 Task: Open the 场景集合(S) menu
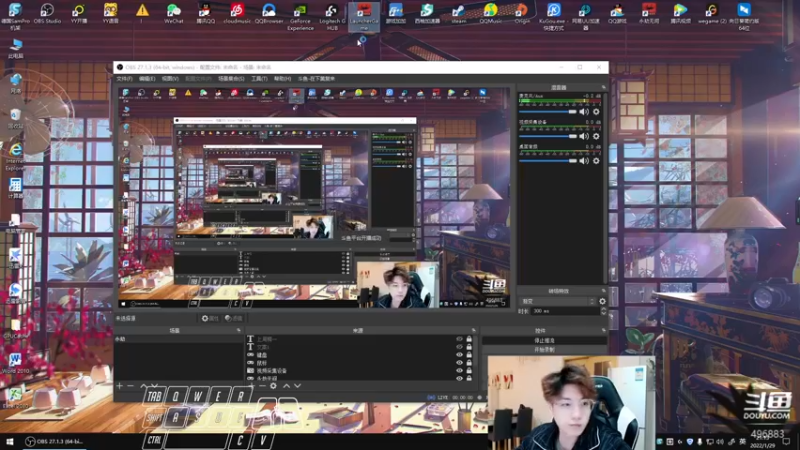pyautogui.click(x=231, y=79)
